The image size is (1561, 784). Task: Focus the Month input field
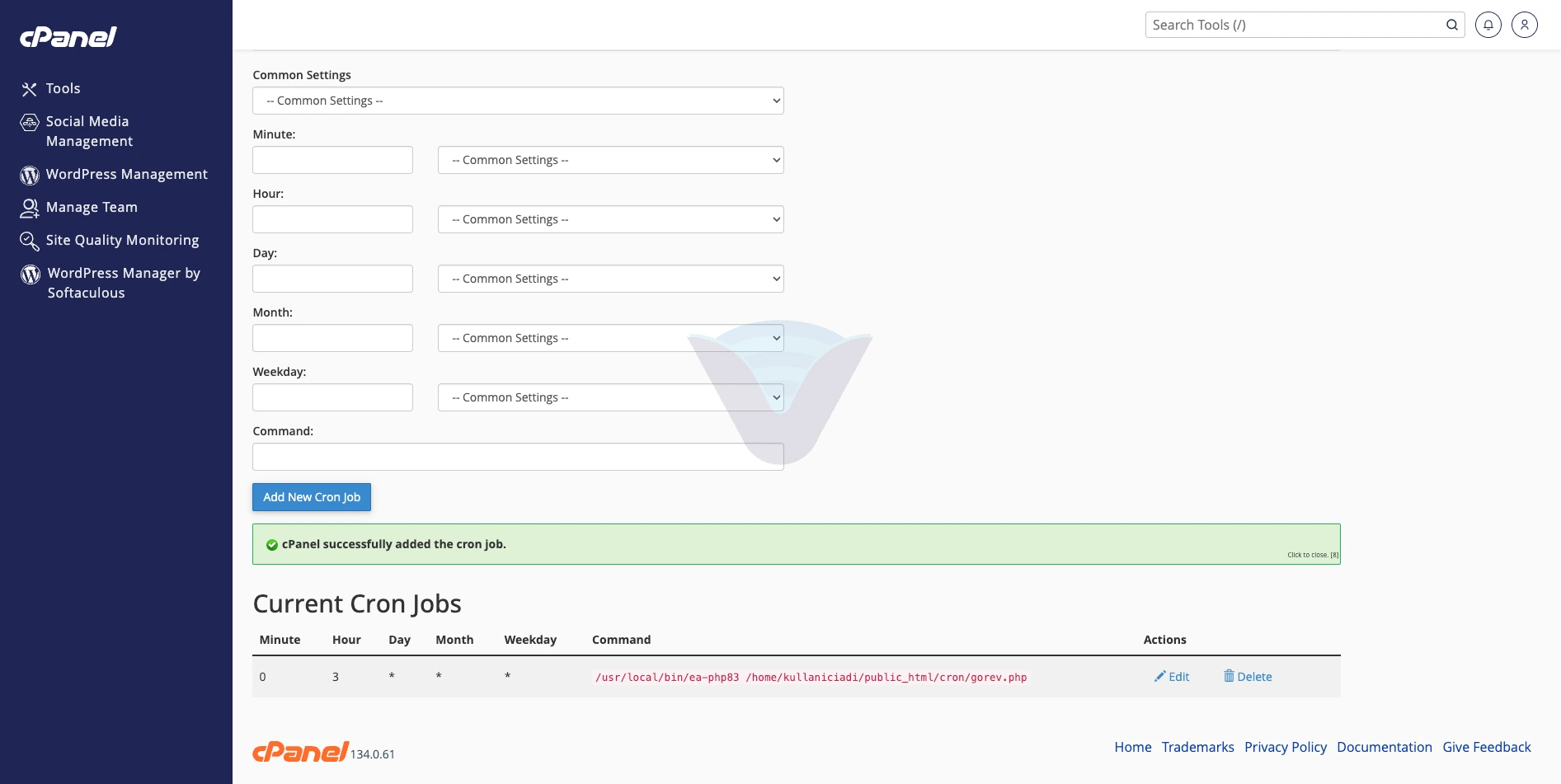tap(332, 338)
